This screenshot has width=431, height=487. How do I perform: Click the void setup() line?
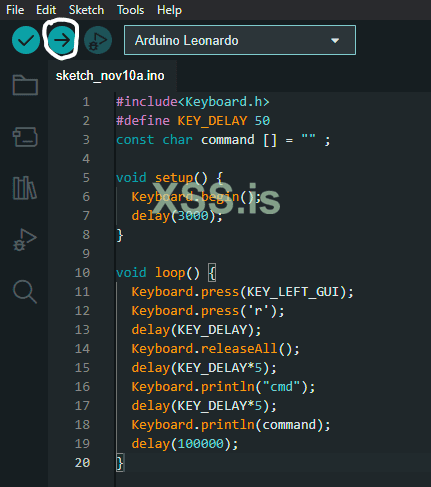point(169,178)
